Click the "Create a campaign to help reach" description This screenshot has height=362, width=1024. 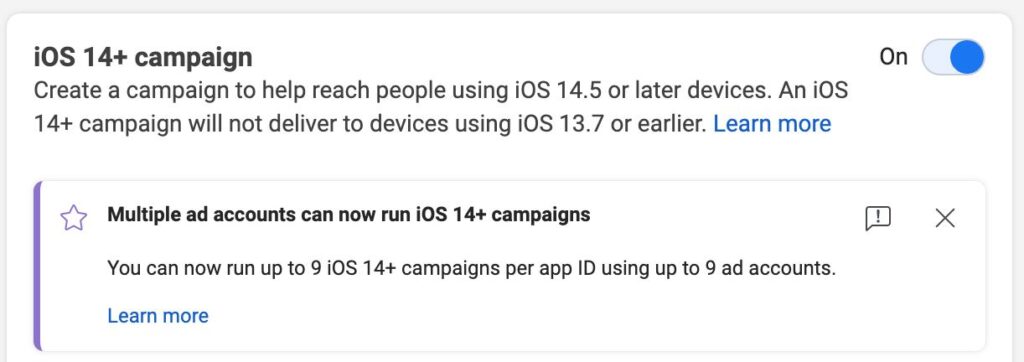coord(216,90)
